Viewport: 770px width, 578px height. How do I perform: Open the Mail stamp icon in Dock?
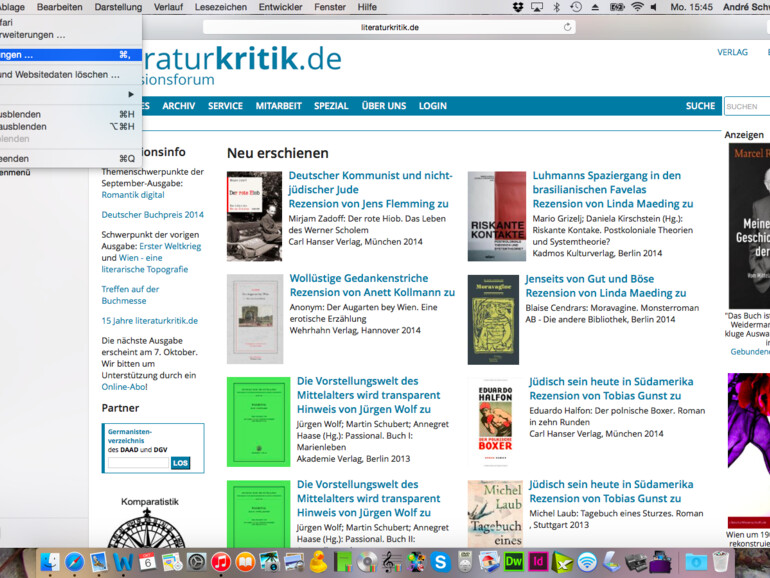(99, 562)
